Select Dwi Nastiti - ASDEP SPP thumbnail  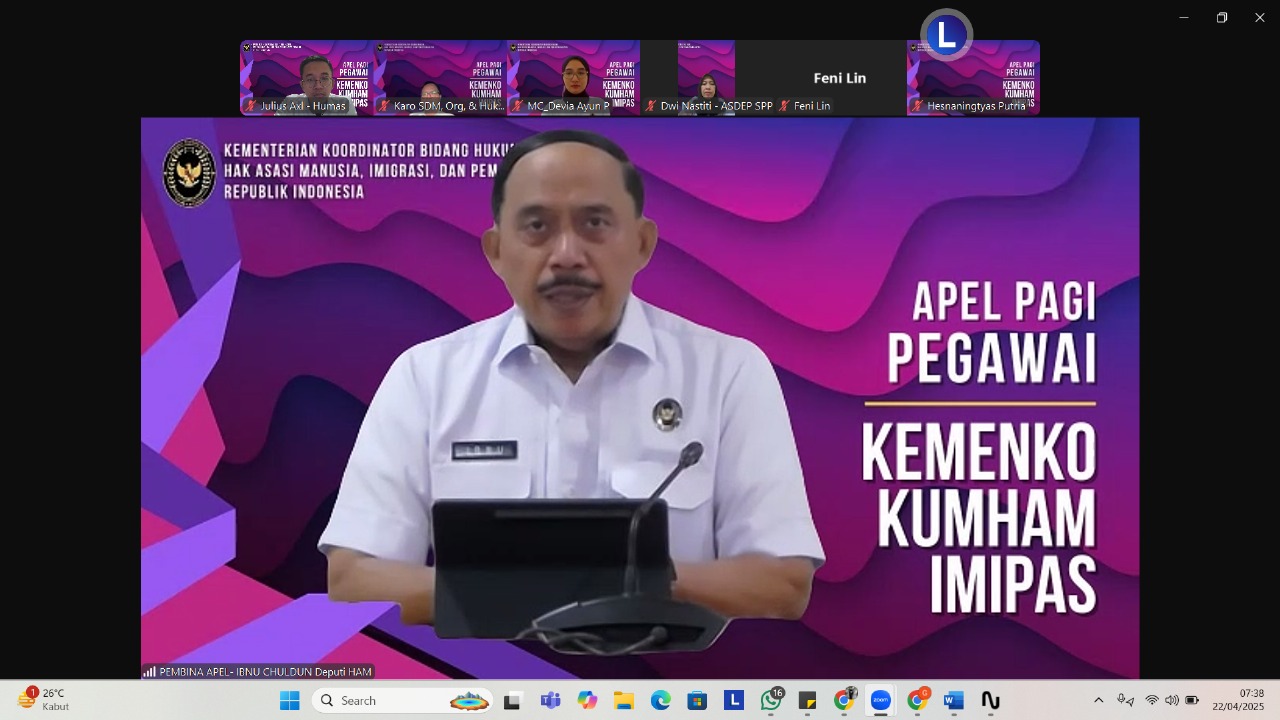[x=707, y=77]
